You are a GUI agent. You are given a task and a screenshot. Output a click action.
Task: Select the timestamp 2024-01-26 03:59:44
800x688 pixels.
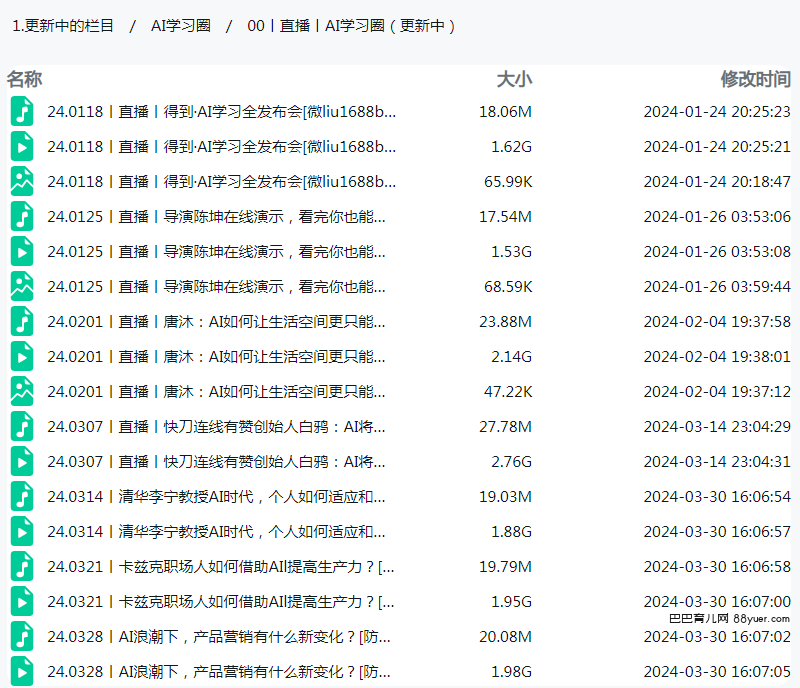point(717,286)
